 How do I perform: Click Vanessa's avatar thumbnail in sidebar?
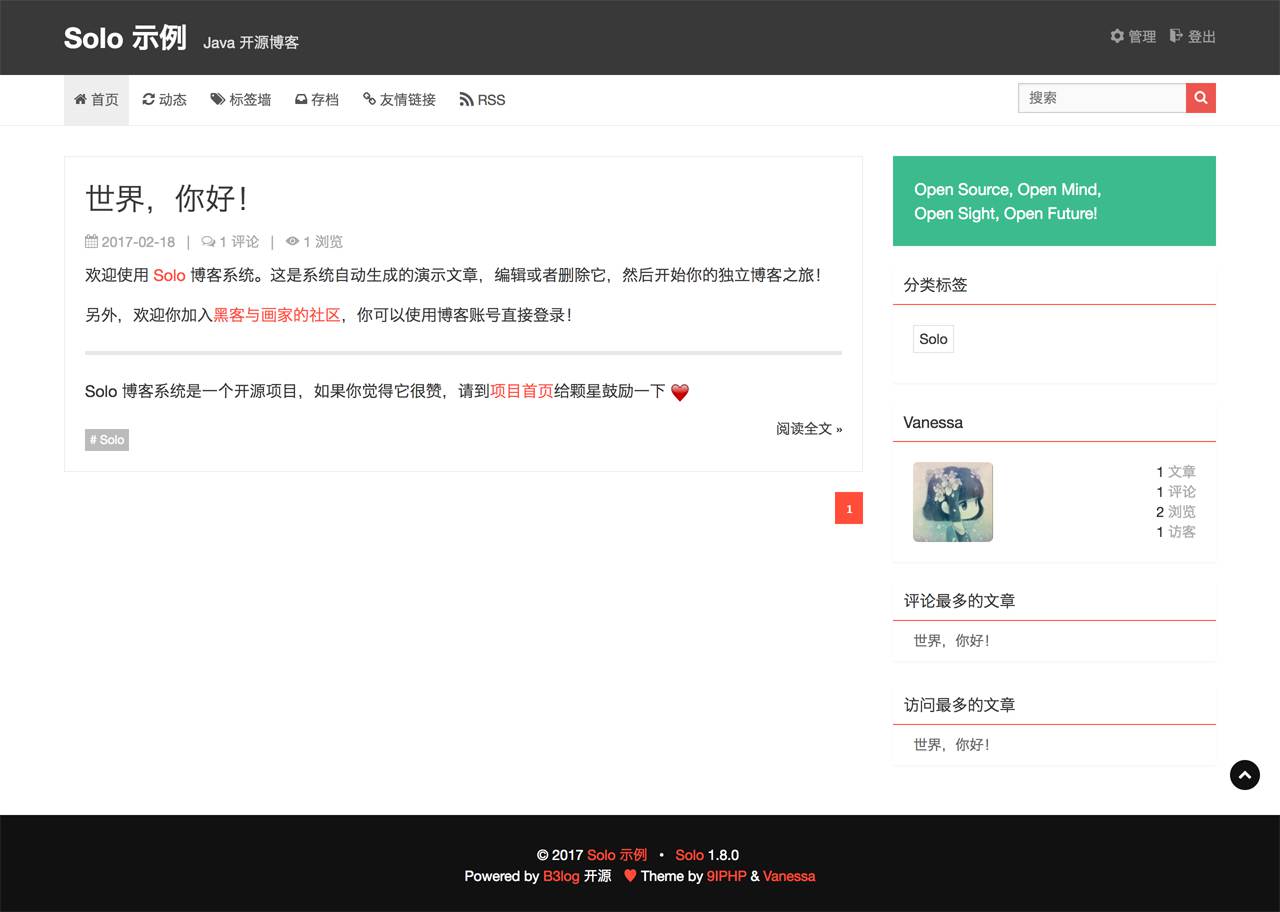tap(952, 502)
